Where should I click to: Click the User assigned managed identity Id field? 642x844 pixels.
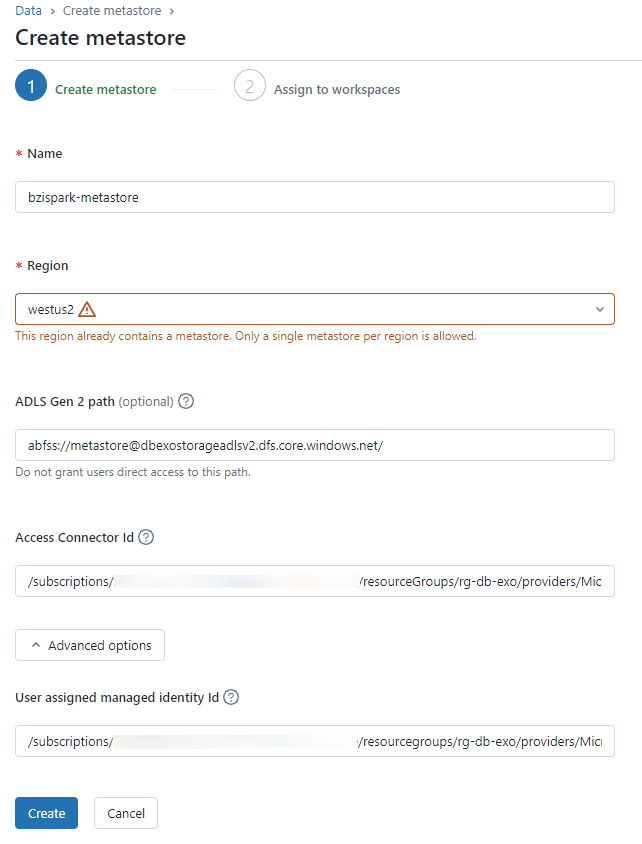(314, 741)
